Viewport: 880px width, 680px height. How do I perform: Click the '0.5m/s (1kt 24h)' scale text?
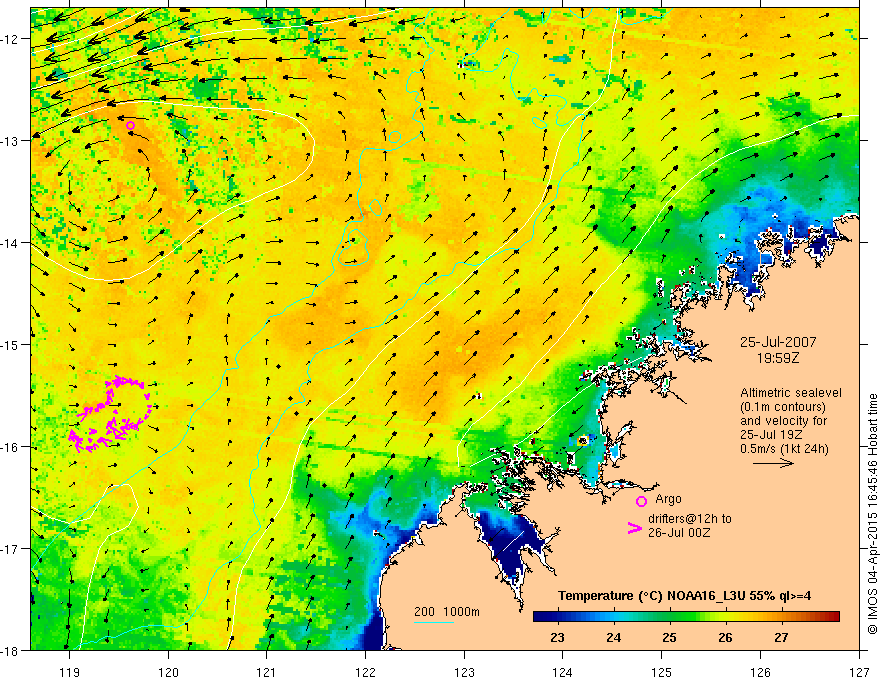coord(784,448)
